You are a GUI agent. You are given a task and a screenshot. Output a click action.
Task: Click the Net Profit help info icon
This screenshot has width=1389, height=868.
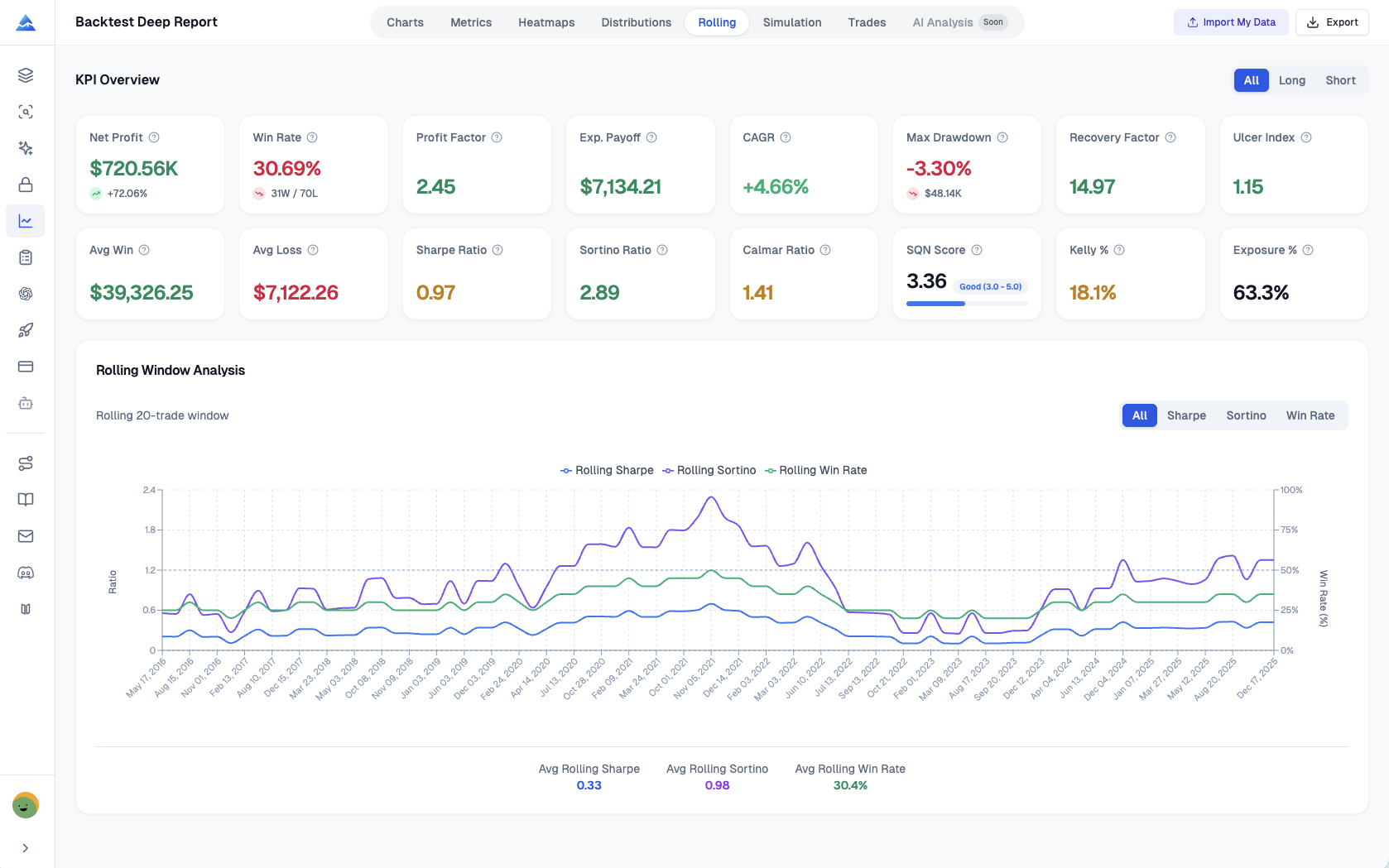pyautogui.click(x=154, y=137)
